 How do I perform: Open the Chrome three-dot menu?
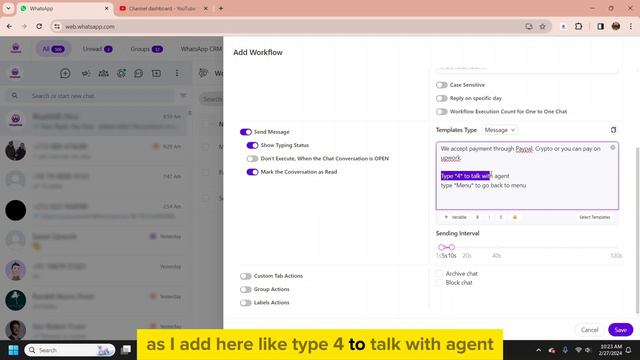(631, 27)
